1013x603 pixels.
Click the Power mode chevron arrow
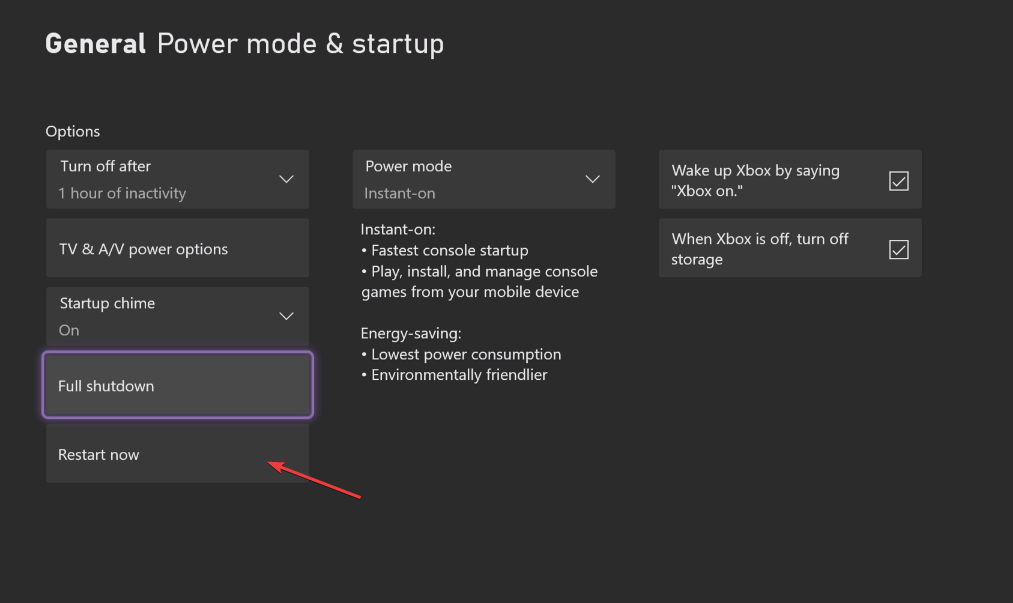coord(592,179)
